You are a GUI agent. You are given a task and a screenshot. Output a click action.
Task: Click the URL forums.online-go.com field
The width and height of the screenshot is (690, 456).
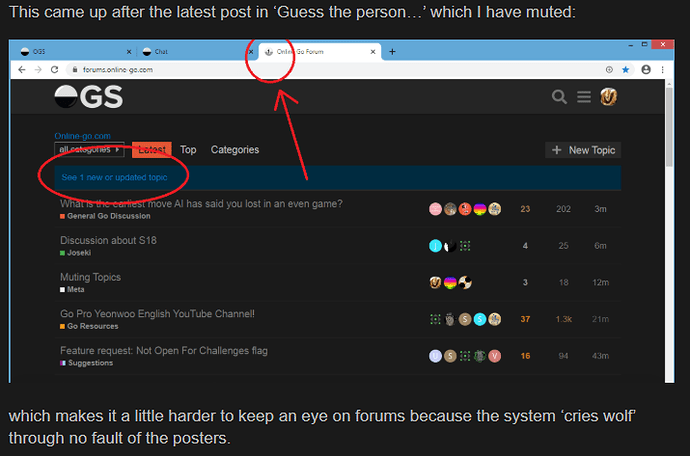[x=118, y=70]
